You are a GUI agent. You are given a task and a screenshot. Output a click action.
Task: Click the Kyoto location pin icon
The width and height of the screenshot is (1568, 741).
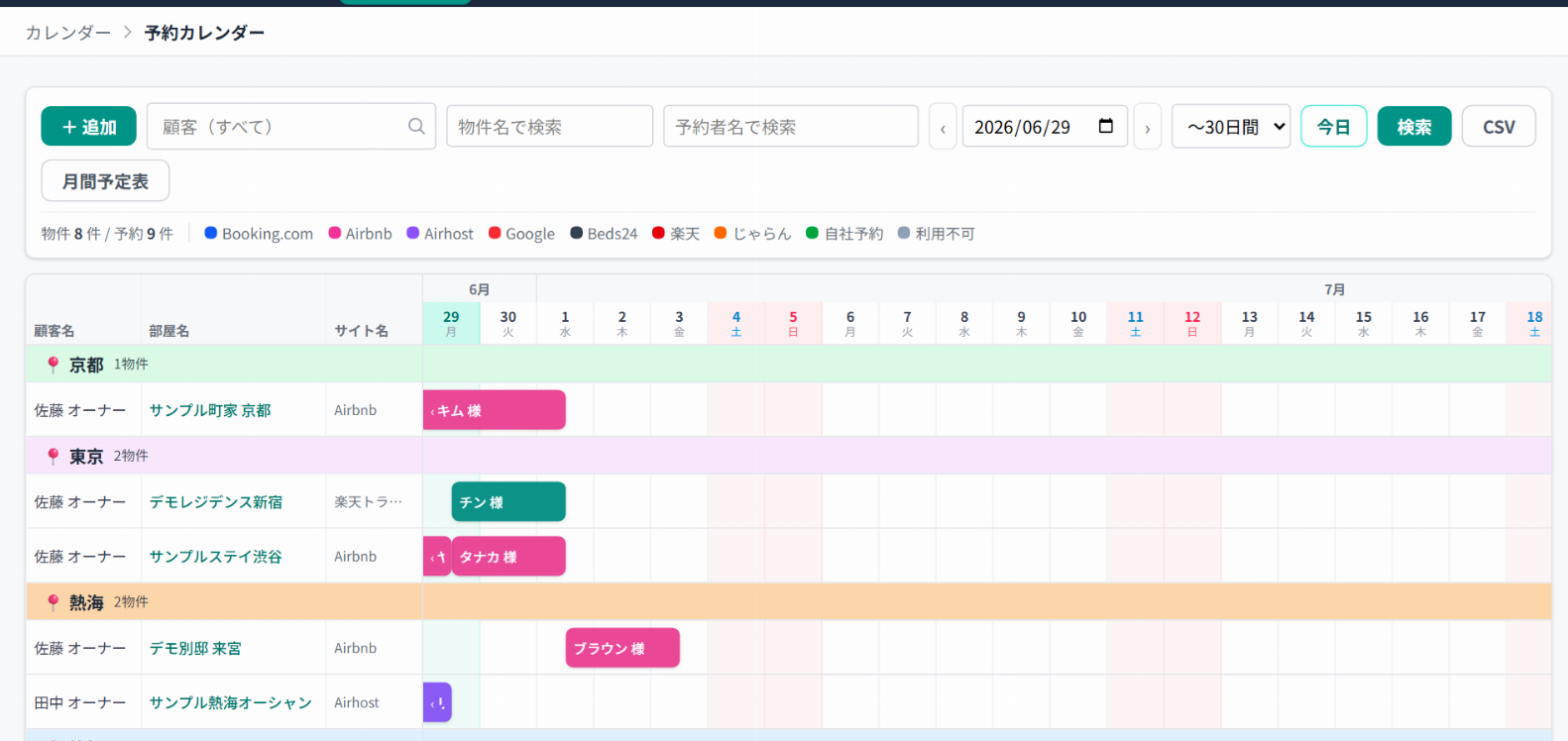pyautogui.click(x=54, y=365)
